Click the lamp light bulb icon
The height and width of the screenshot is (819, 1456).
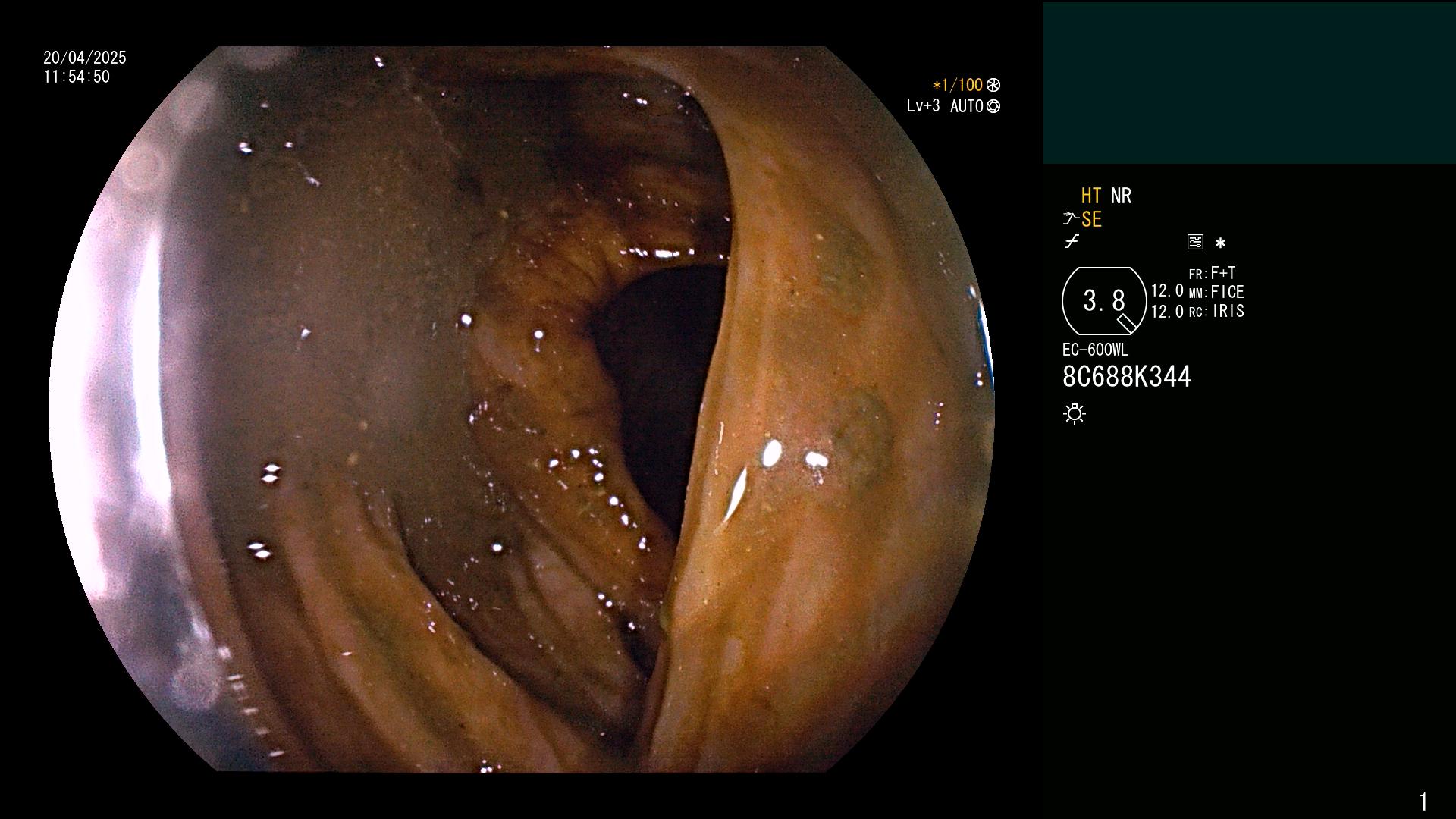click(x=1075, y=414)
